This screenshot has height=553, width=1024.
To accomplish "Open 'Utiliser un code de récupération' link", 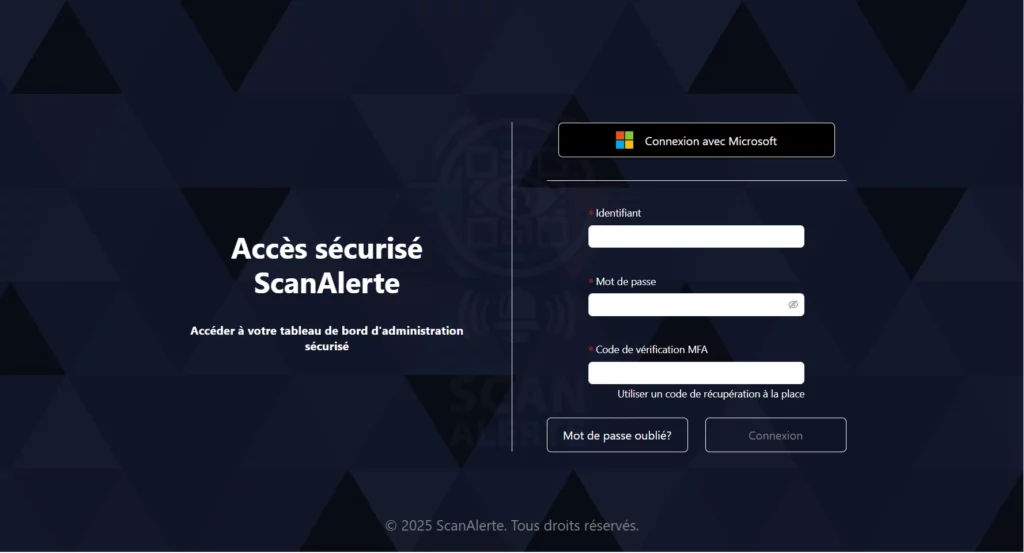I will click(x=711, y=394).
